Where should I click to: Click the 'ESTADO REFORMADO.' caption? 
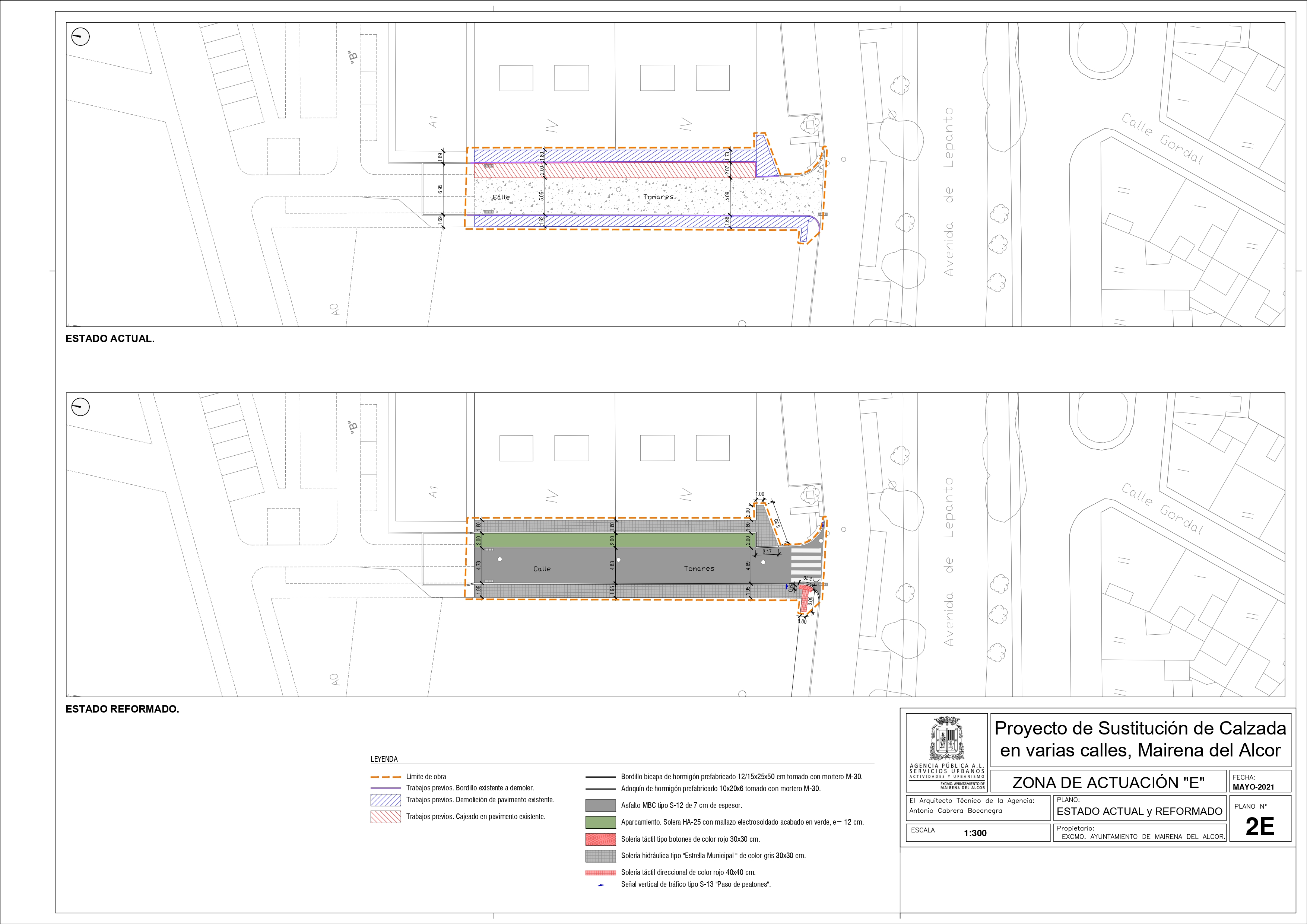[123, 709]
